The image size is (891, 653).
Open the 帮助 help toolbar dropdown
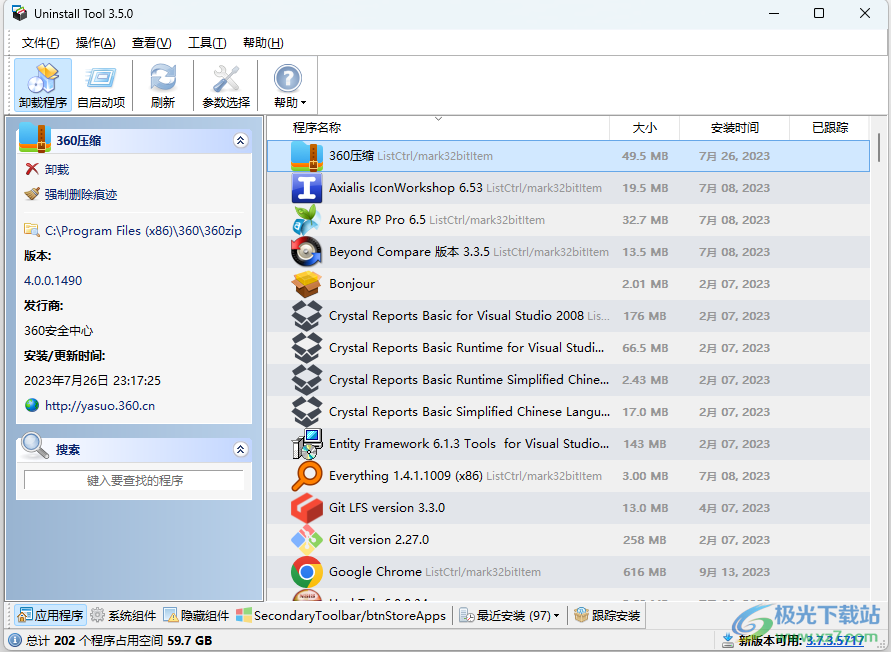tap(289, 85)
